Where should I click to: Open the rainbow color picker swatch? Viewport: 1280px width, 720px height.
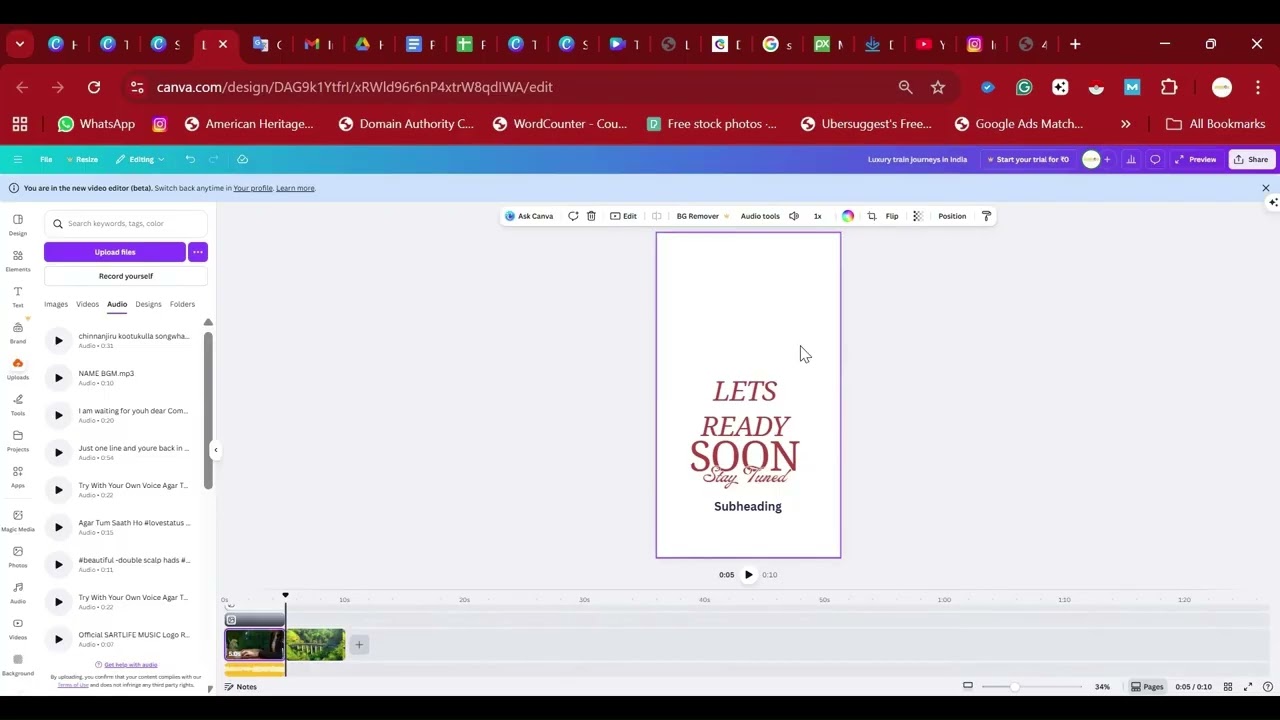click(x=848, y=216)
